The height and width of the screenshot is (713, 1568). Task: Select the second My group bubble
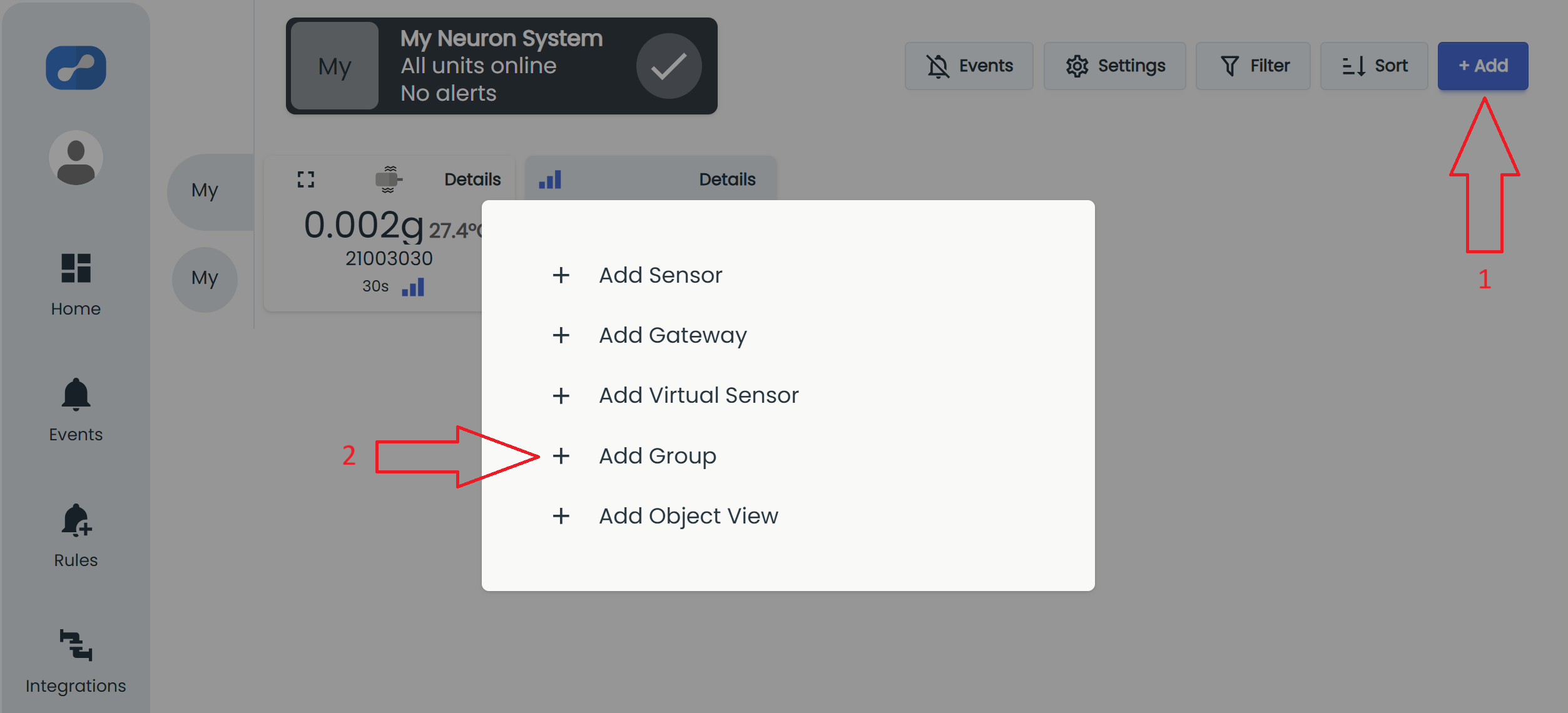coord(205,280)
